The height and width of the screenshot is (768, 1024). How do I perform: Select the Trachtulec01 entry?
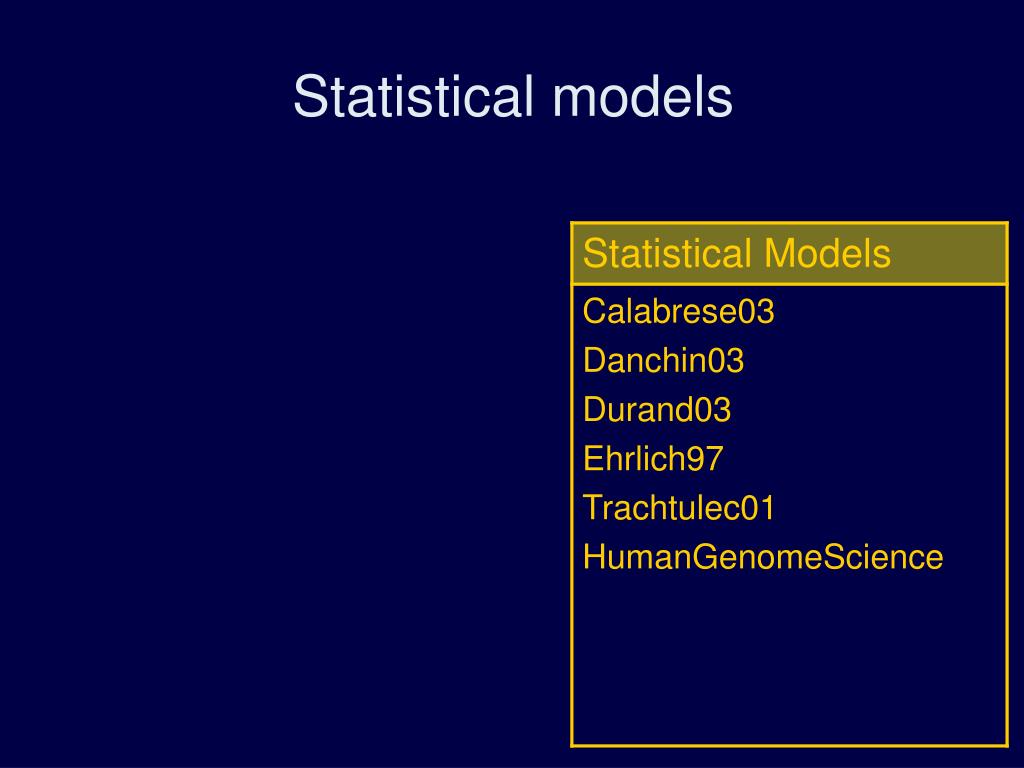[679, 507]
